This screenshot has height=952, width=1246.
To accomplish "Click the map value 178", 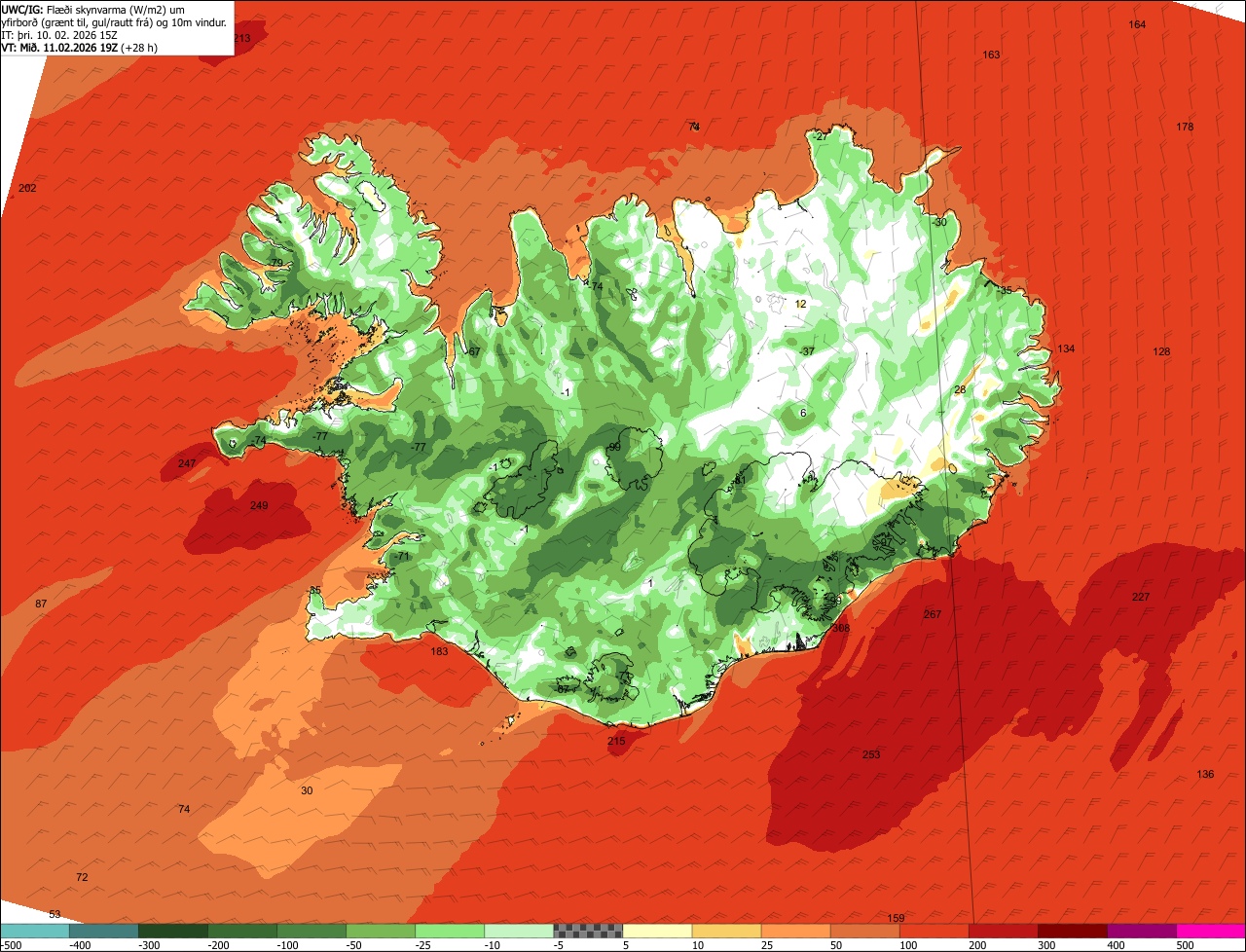I will (1185, 128).
